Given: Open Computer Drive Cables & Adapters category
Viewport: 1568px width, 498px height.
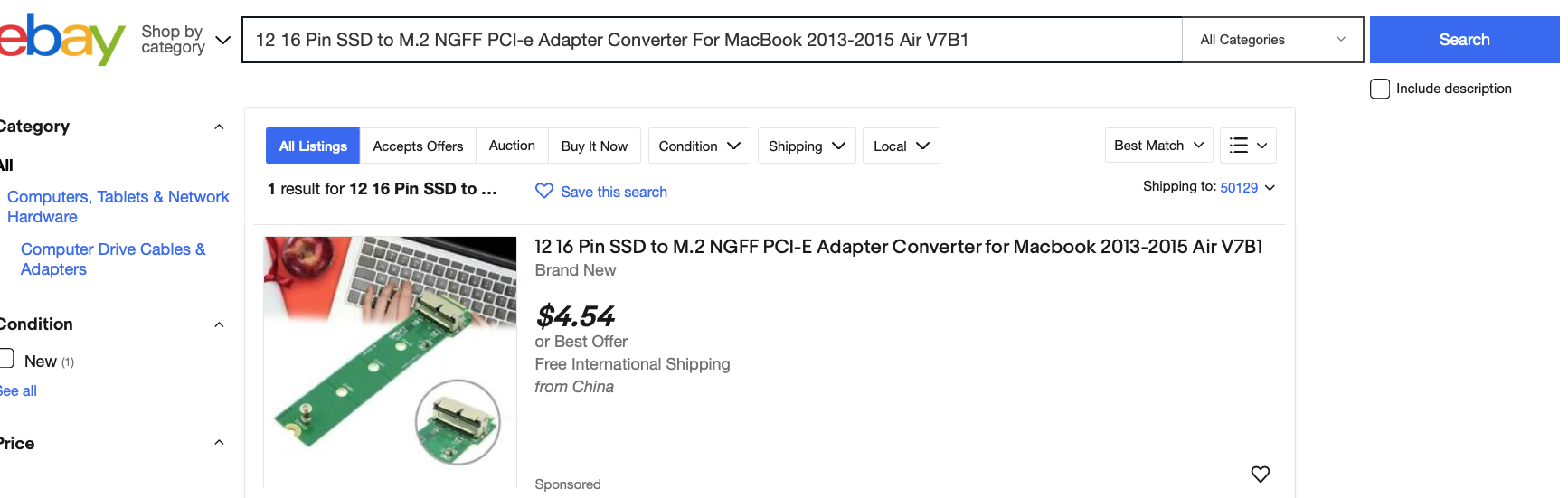Looking at the screenshot, I should pos(113,259).
